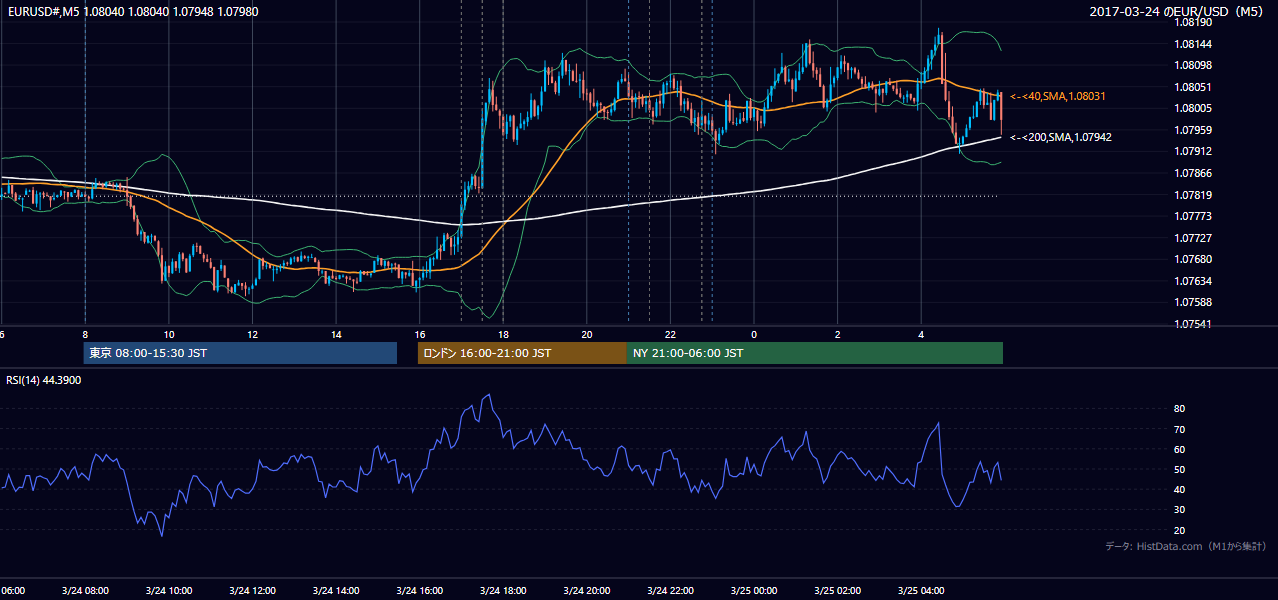Select the NY 21:00-06:00 JST session bar

pyautogui.click(x=815, y=353)
